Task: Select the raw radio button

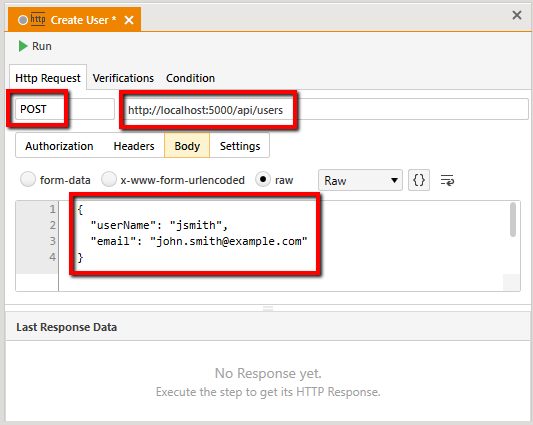Action: pos(263,179)
